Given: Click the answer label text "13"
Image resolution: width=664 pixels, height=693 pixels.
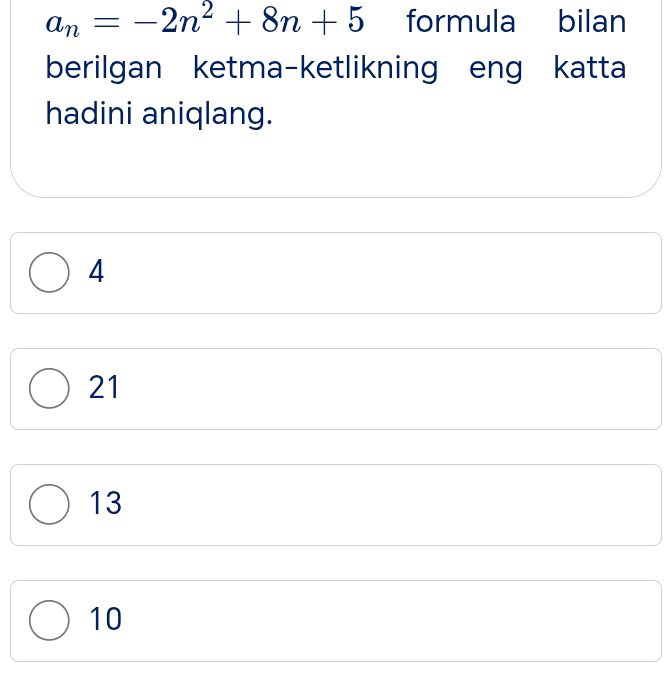Looking at the screenshot, I should click(105, 504).
